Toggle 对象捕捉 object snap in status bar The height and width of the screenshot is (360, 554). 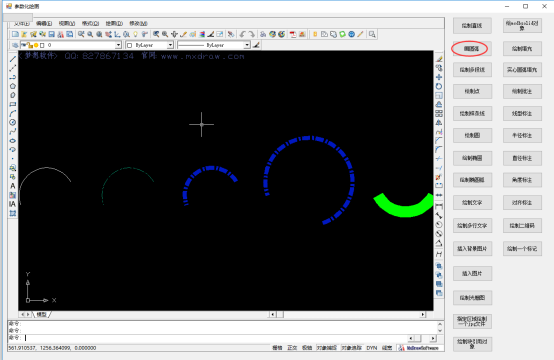(327, 348)
